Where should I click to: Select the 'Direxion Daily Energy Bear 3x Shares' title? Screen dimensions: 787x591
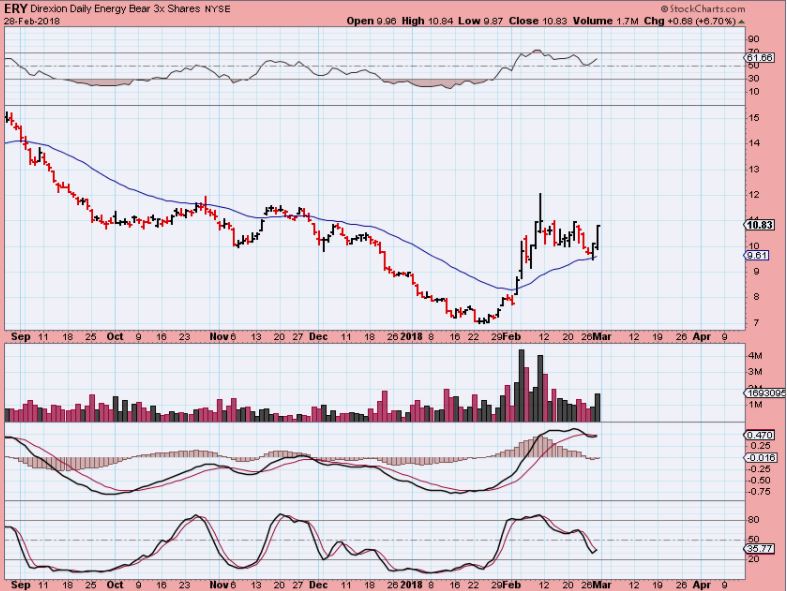tap(115, 9)
